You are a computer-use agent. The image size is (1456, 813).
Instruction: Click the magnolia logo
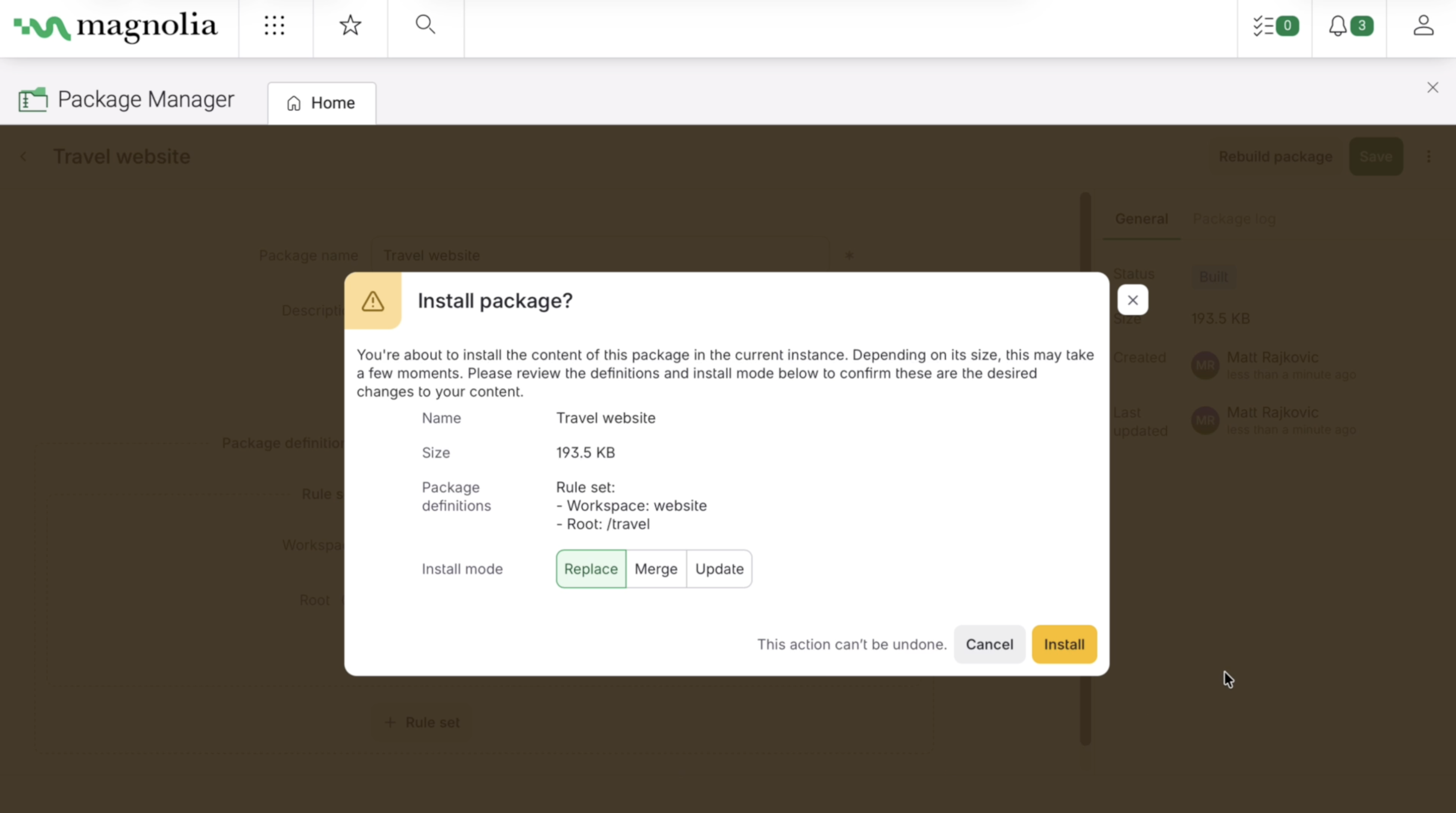(115, 27)
